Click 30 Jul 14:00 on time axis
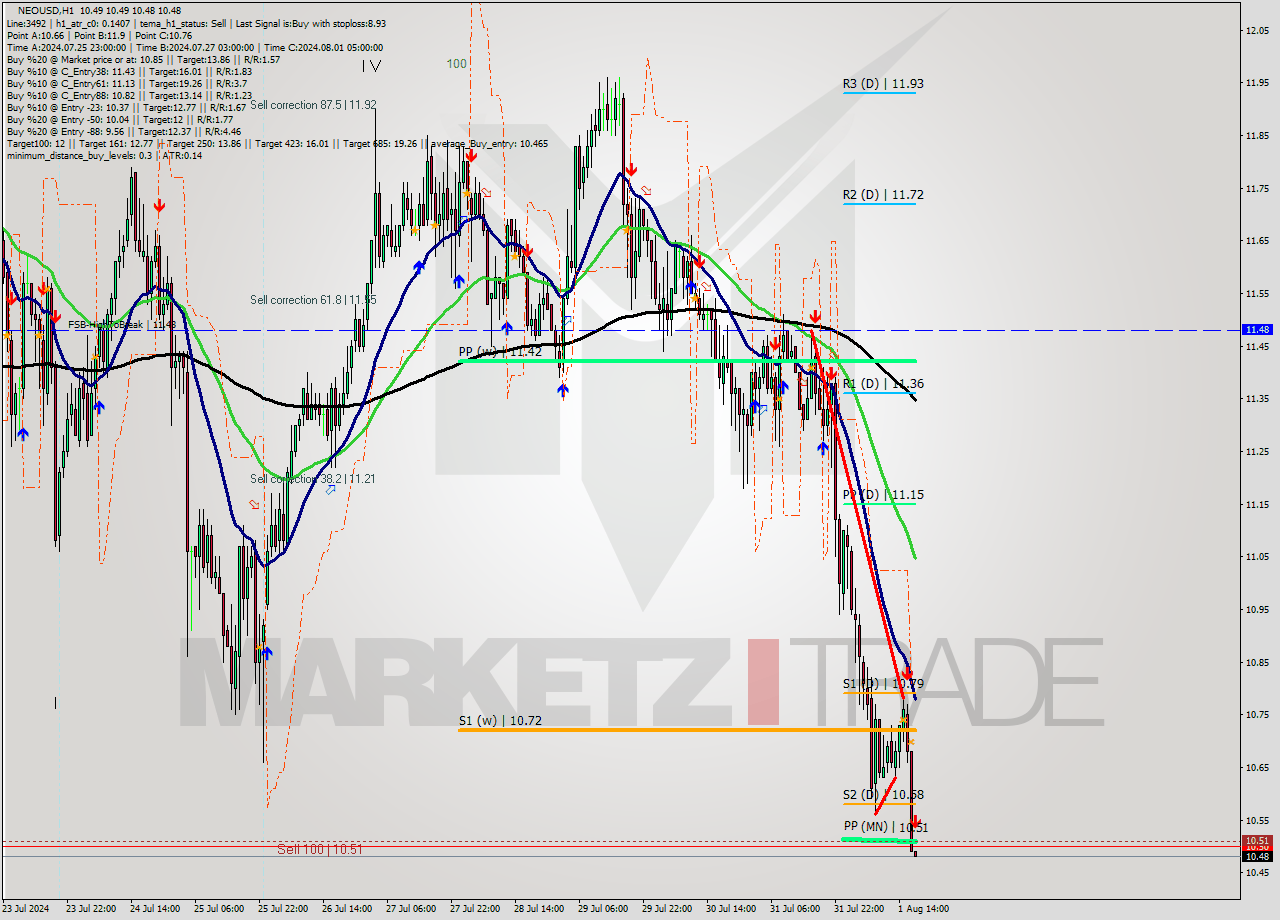Viewport: 1280px width, 920px height. [x=731, y=909]
